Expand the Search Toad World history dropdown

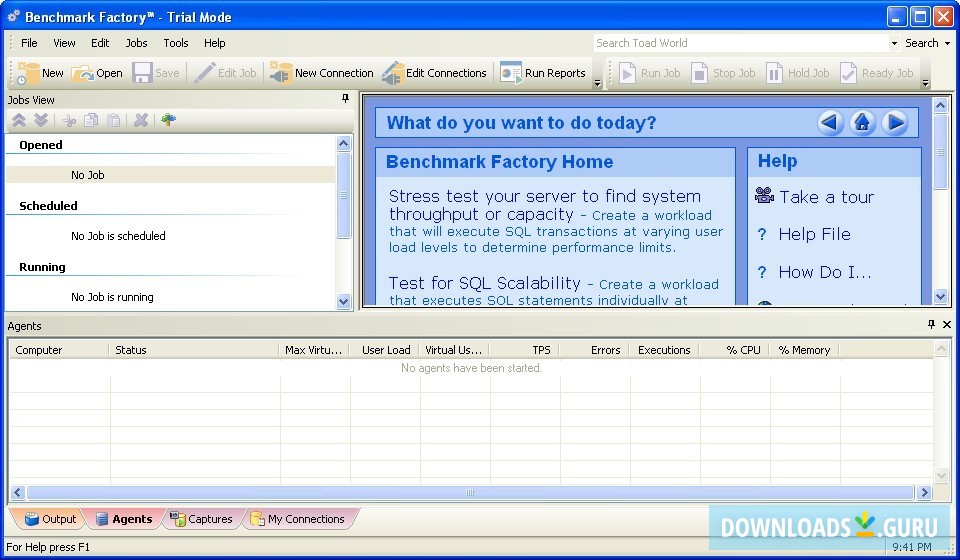[x=894, y=43]
